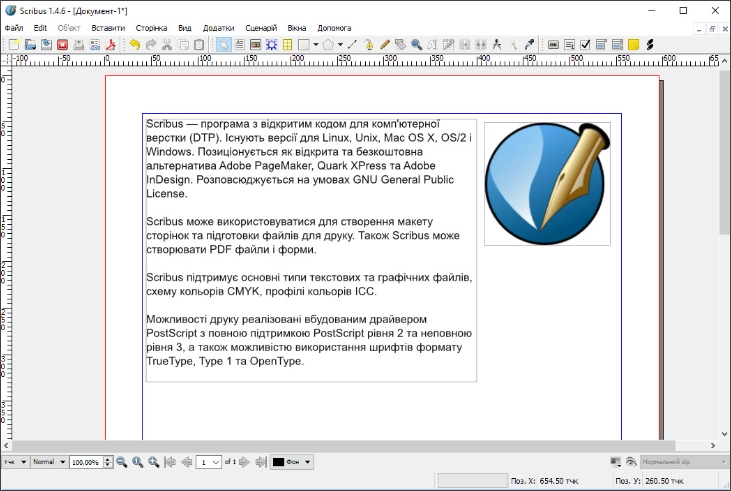Open a document using the folder icon

click(x=30, y=45)
